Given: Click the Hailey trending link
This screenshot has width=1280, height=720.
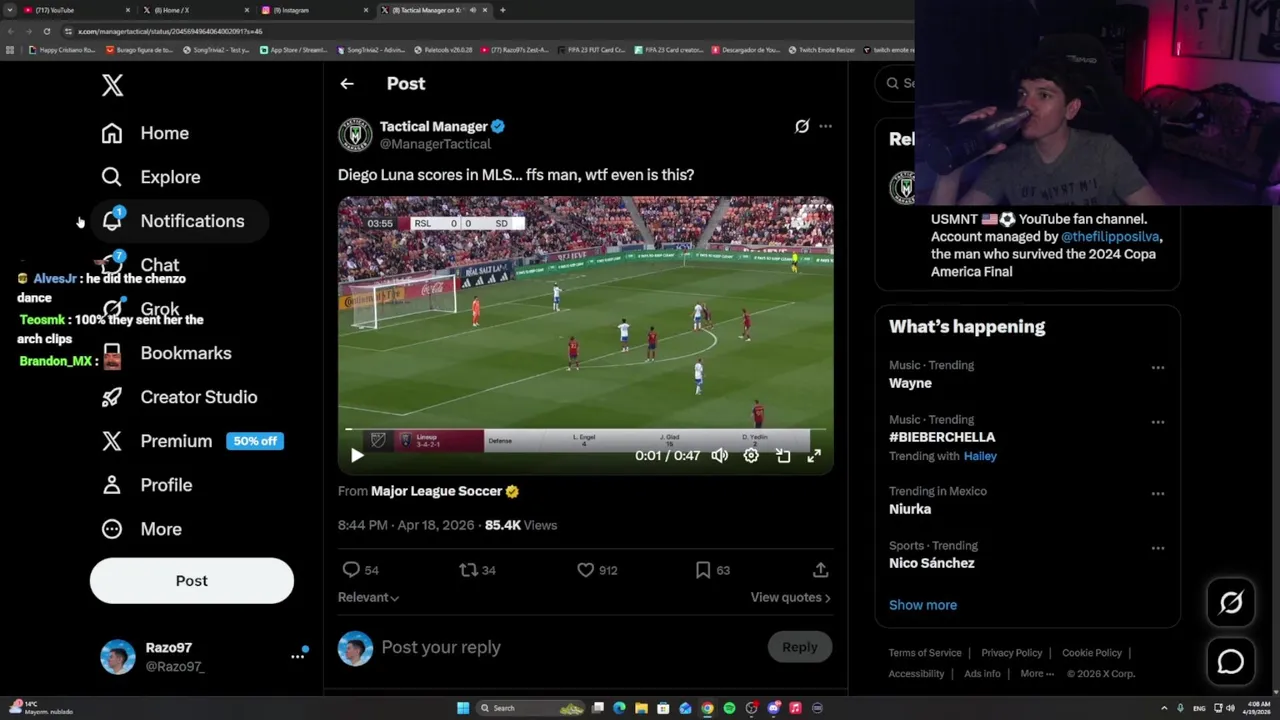Looking at the screenshot, I should (x=980, y=456).
